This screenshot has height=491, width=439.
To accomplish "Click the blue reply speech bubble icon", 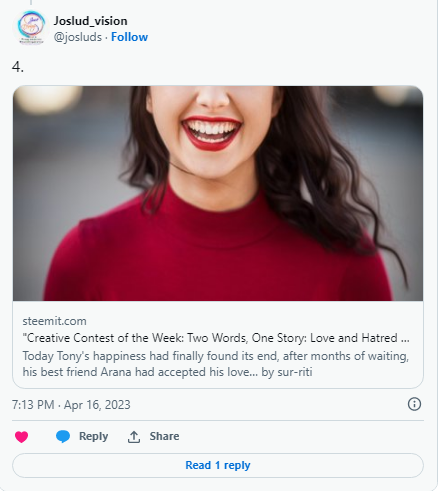I will click(63, 436).
